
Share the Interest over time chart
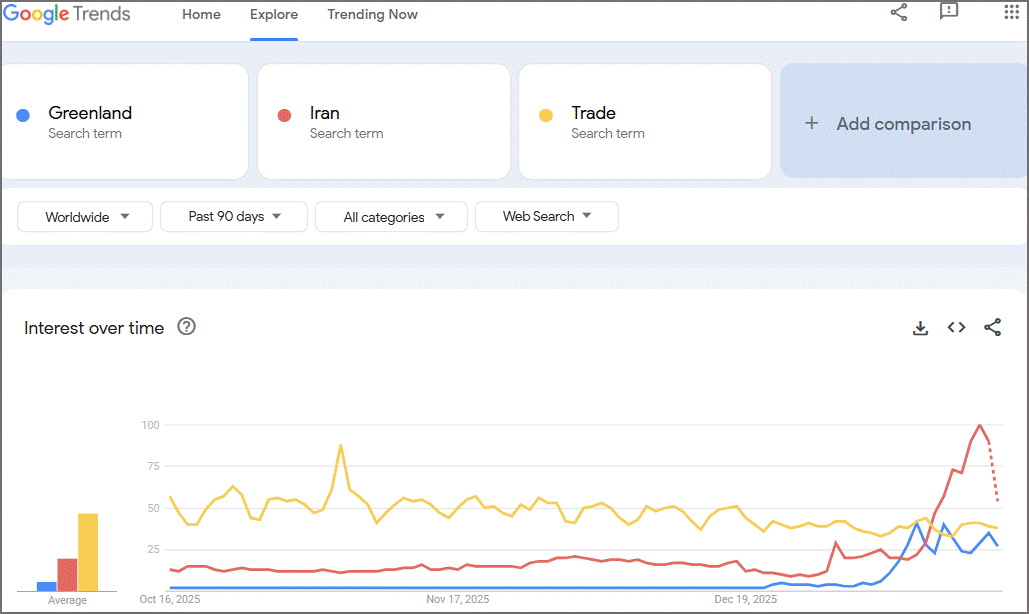[992, 327]
